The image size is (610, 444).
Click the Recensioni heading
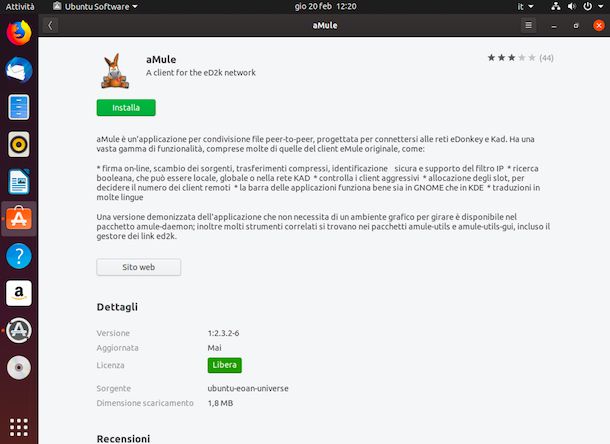[123, 439]
